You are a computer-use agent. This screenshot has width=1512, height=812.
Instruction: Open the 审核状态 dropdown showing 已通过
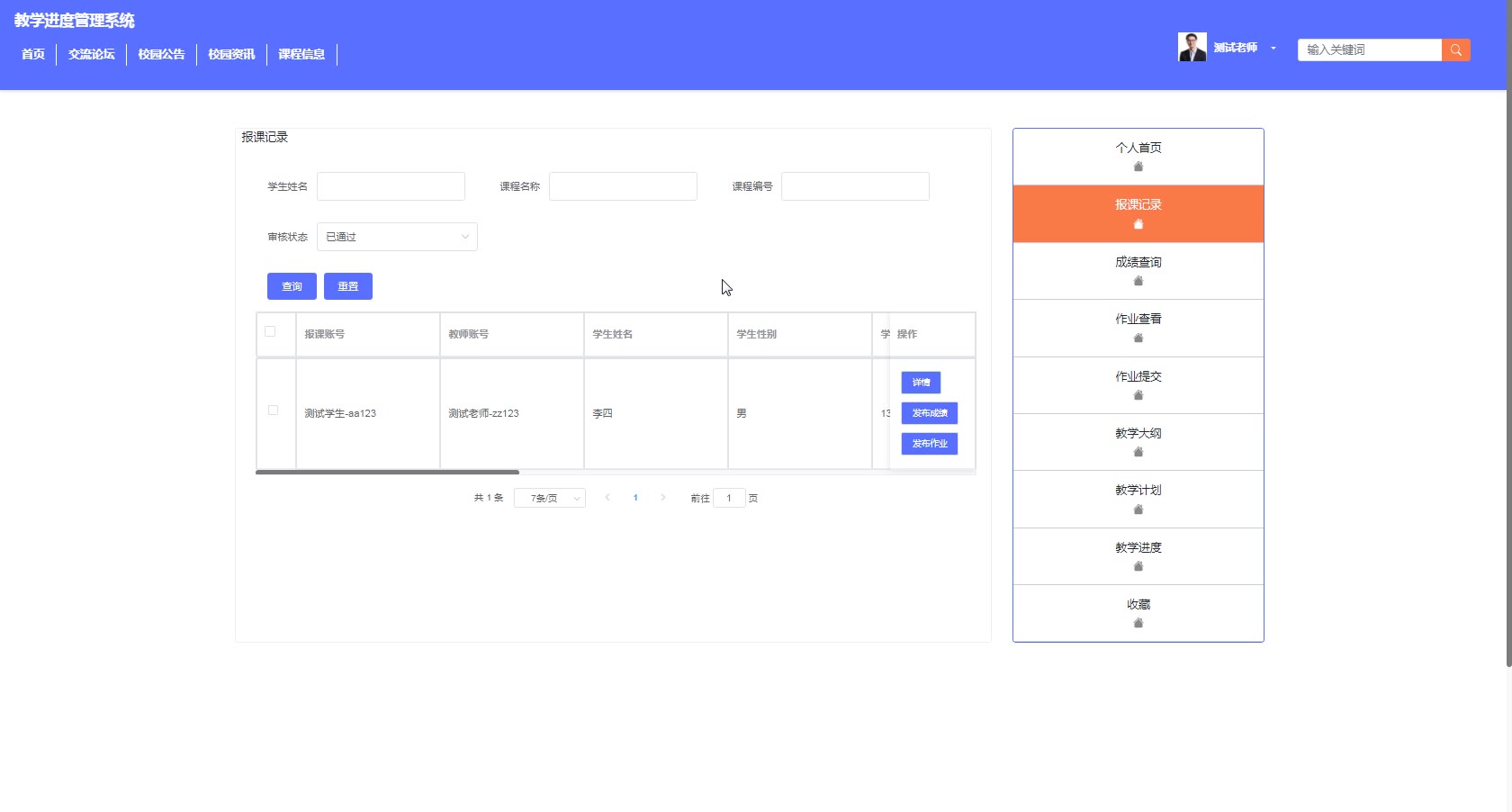pos(397,237)
